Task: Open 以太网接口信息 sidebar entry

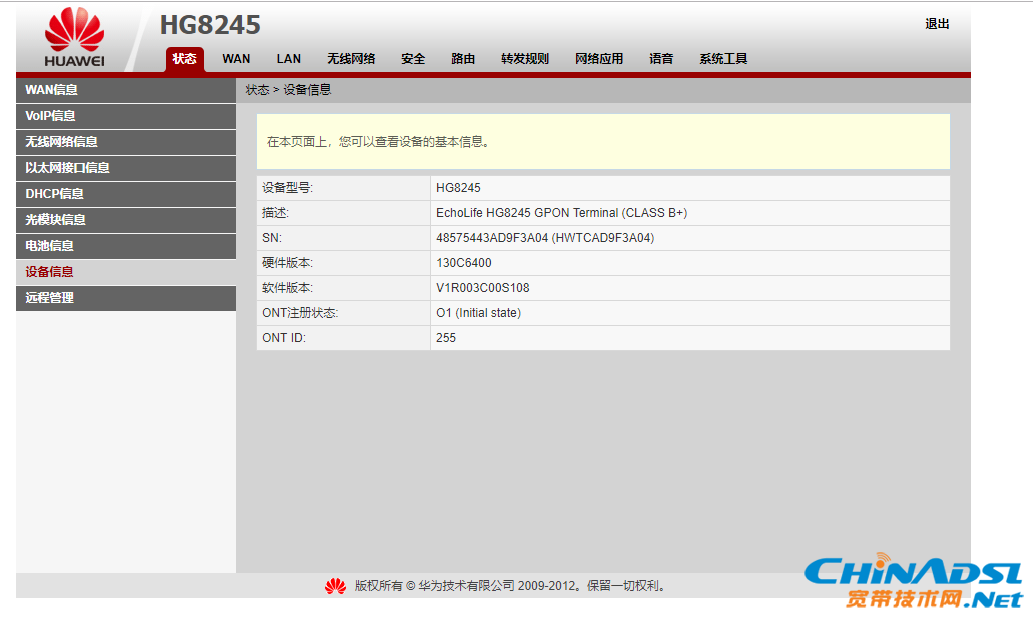Action: click(68, 168)
